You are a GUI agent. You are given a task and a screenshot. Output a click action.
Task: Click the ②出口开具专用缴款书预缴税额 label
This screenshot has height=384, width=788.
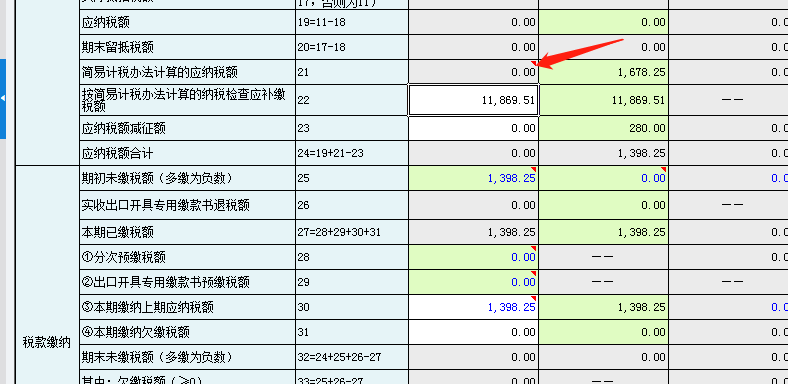click(x=165, y=282)
